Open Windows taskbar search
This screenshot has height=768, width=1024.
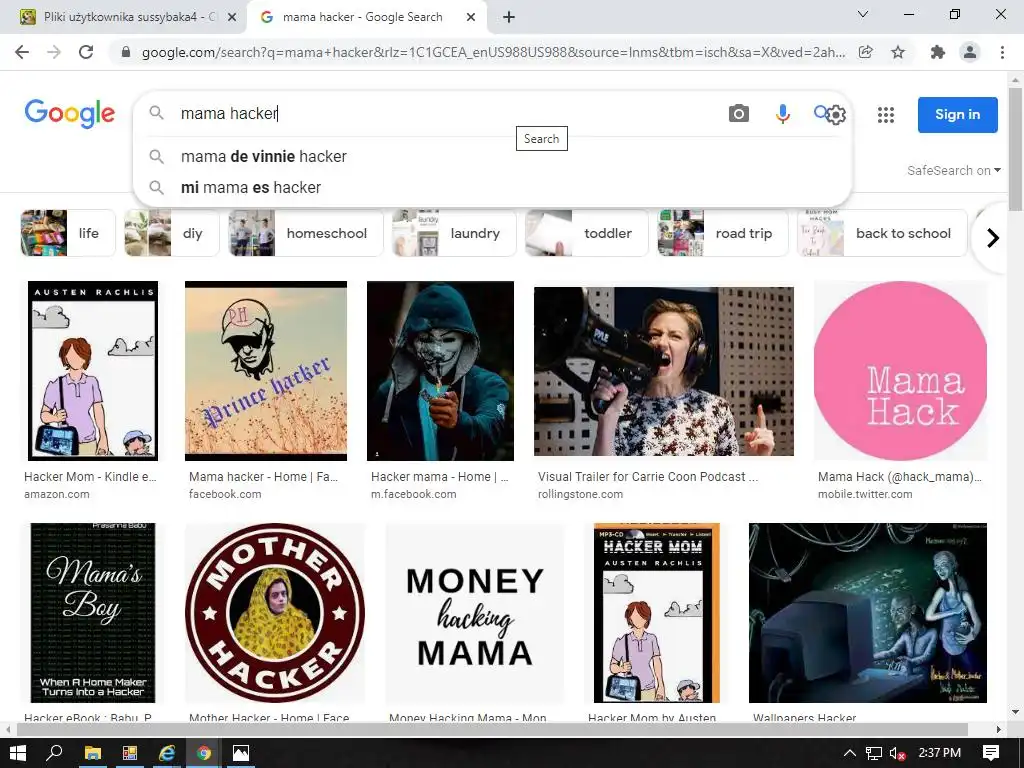tap(55, 753)
